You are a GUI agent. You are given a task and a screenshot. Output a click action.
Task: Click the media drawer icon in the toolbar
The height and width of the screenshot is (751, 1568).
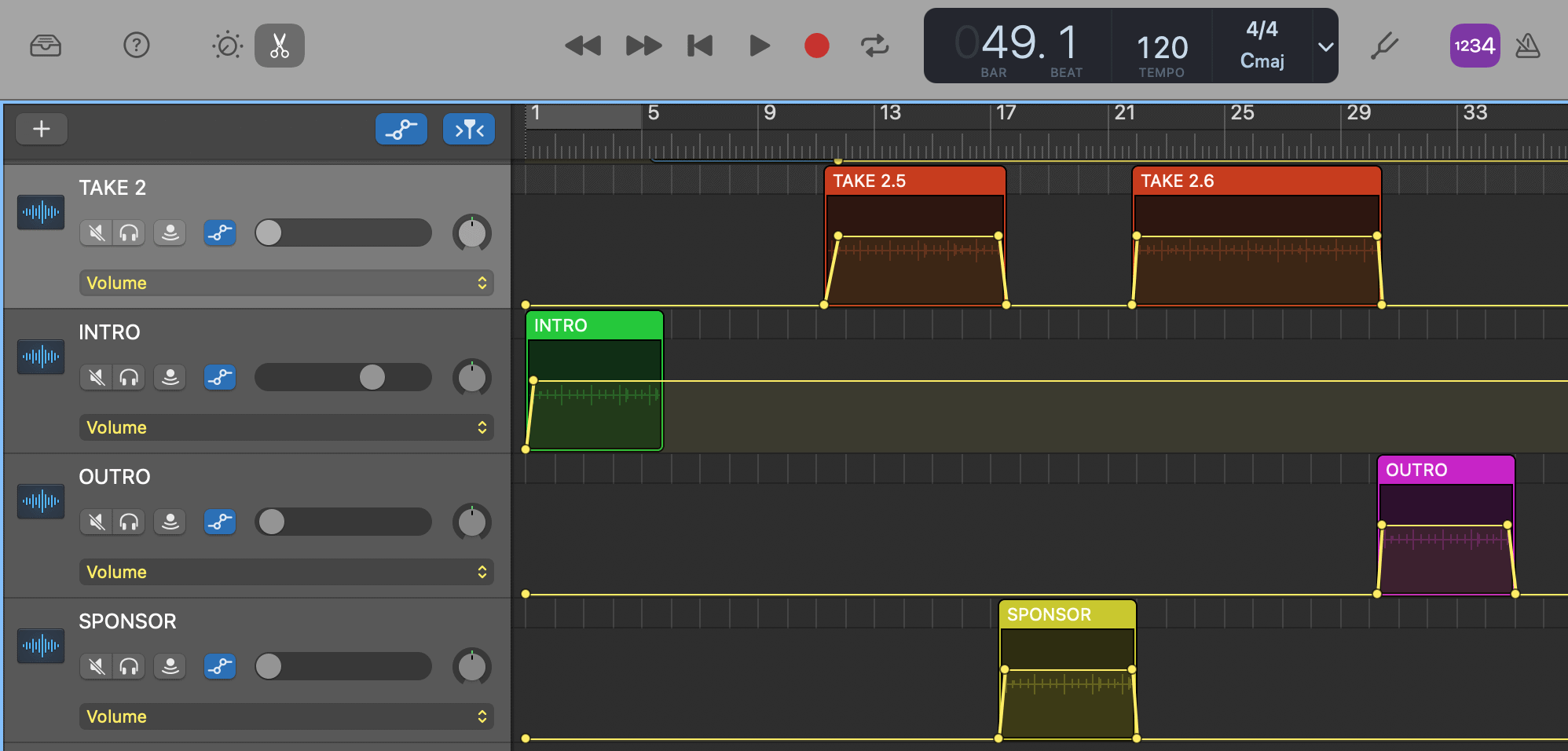tap(46, 46)
